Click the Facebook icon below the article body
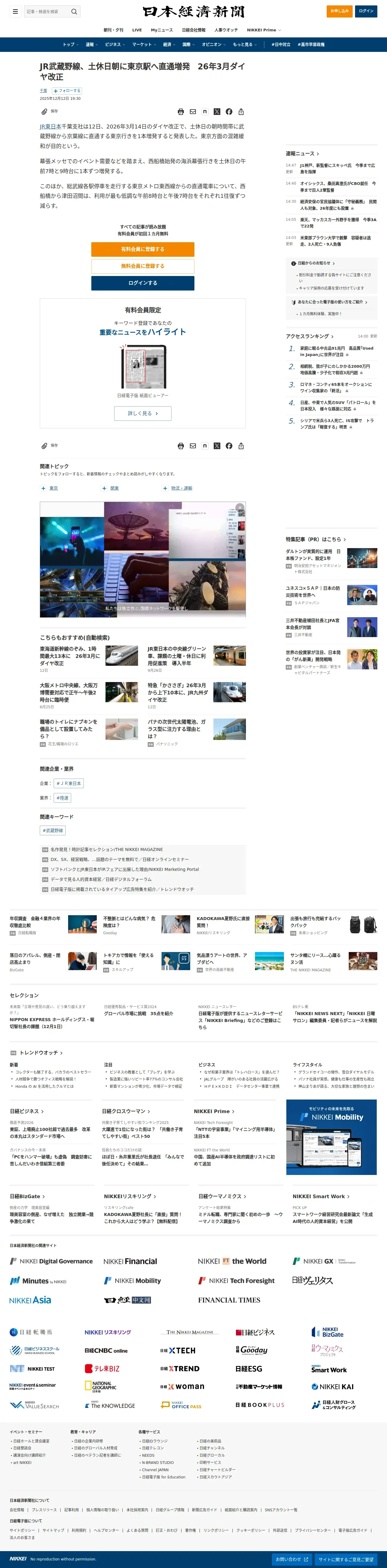The height and width of the screenshot is (1568, 387). pyautogui.click(x=229, y=446)
